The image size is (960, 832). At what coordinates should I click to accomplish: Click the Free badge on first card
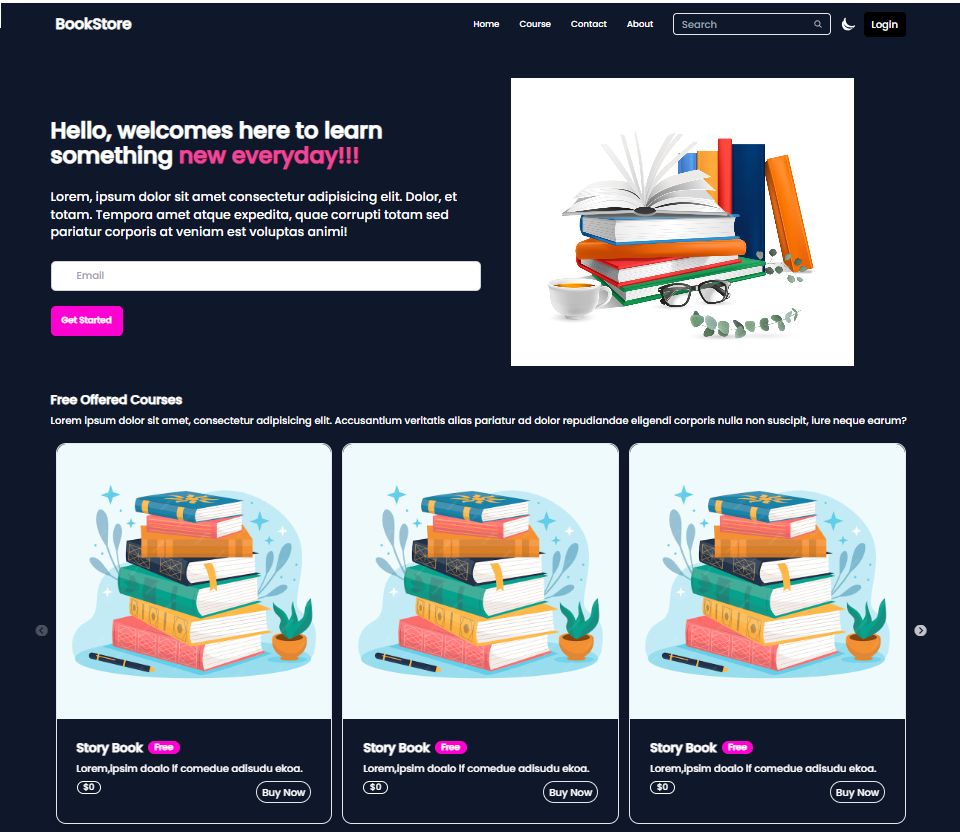[163, 748]
